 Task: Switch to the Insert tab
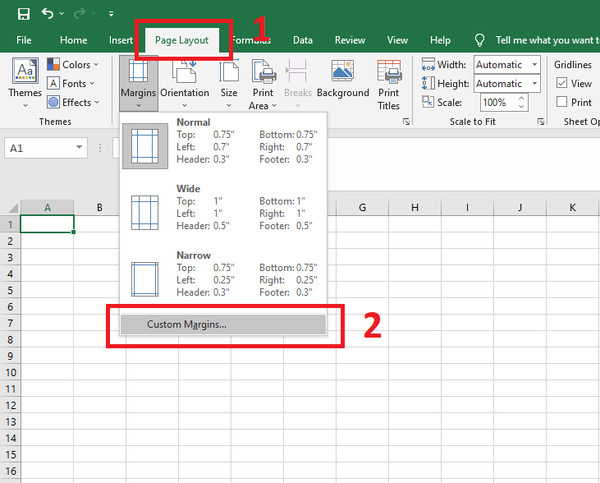click(x=121, y=40)
